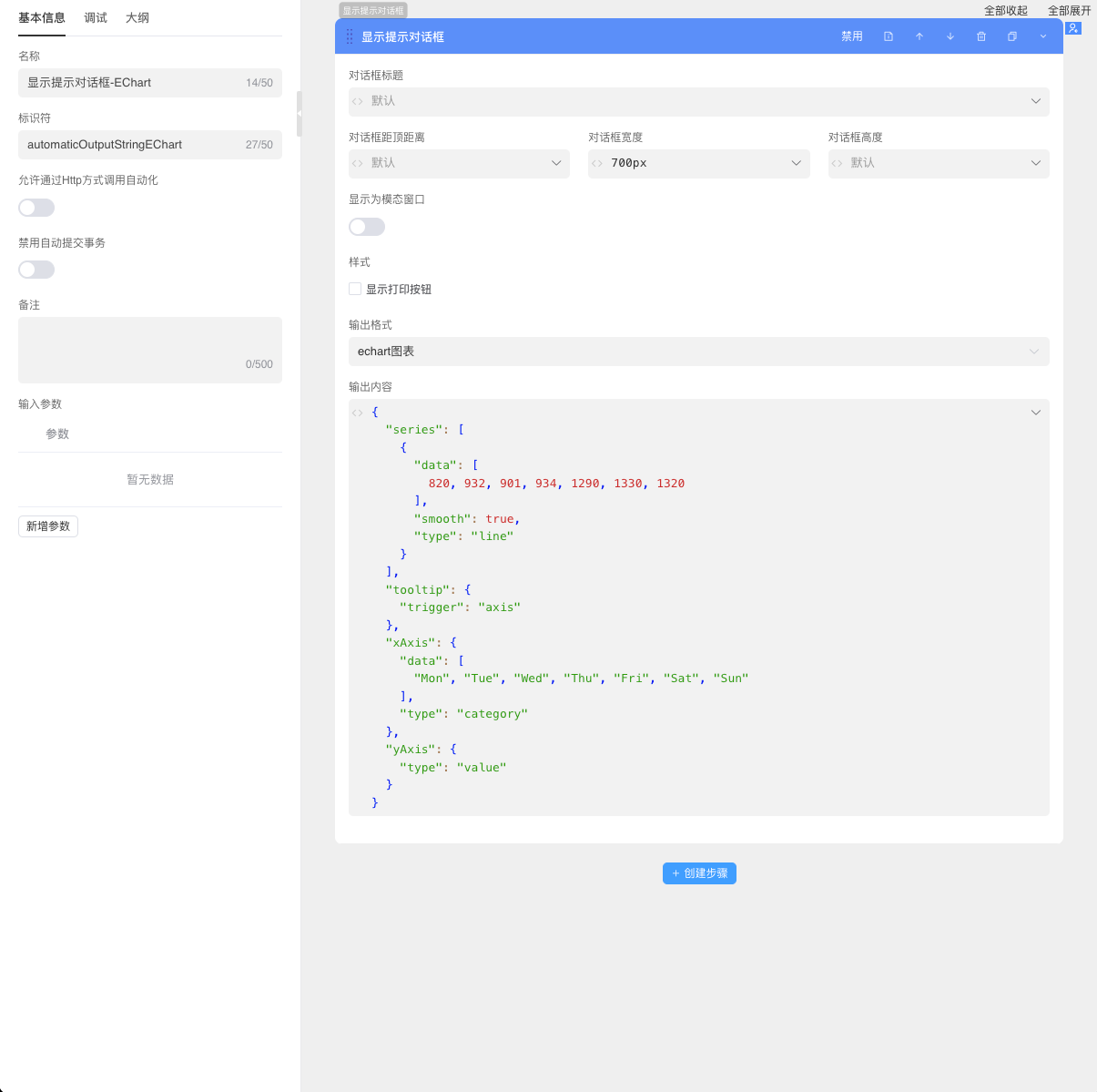1097x1092 pixels.
Task: Duplicate the step using copy icon
Action: (x=1012, y=36)
